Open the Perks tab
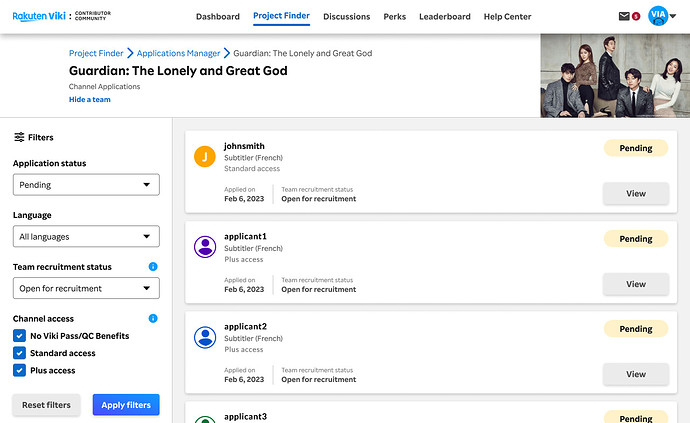 tap(395, 17)
